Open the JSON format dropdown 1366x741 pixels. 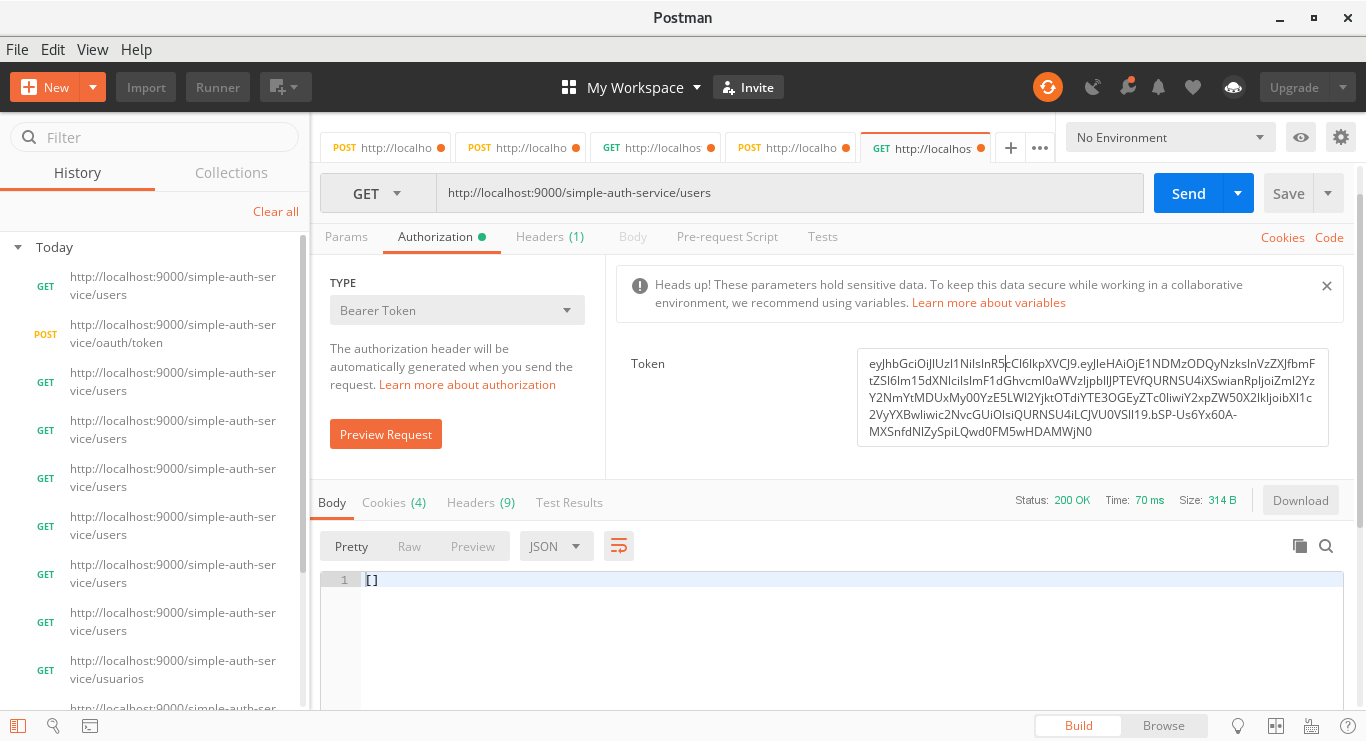click(556, 546)
